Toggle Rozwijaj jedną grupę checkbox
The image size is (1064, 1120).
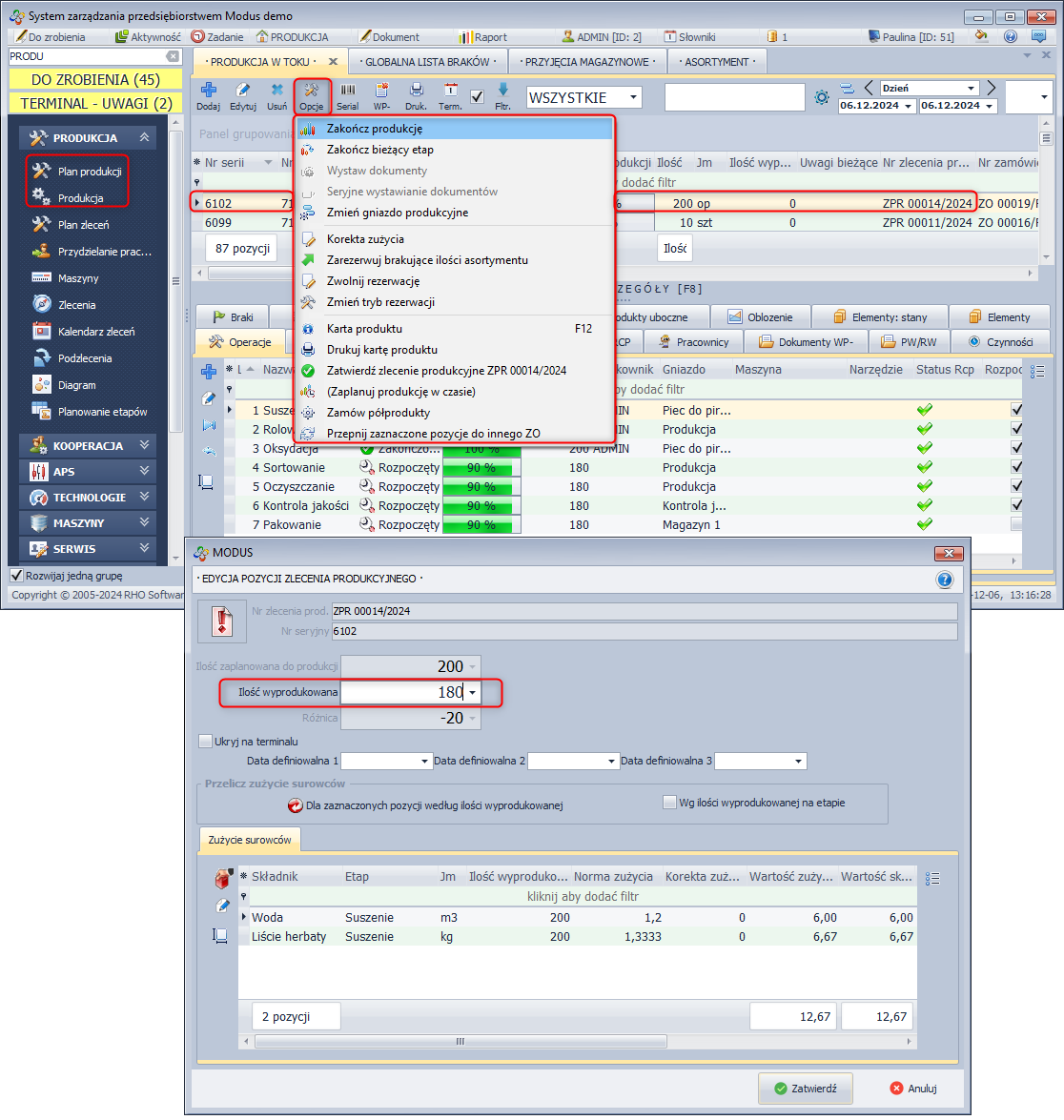[x=16, y=576]
